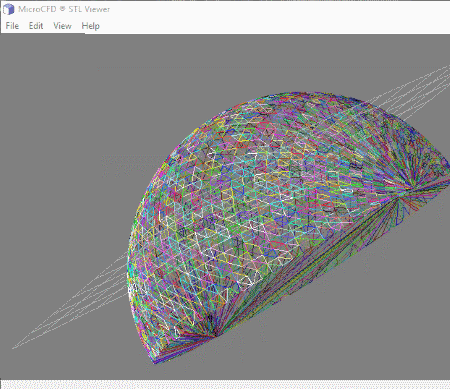Open the File menu
The image size is (450, 389).
pyautogui.click(x=12, y=26)
